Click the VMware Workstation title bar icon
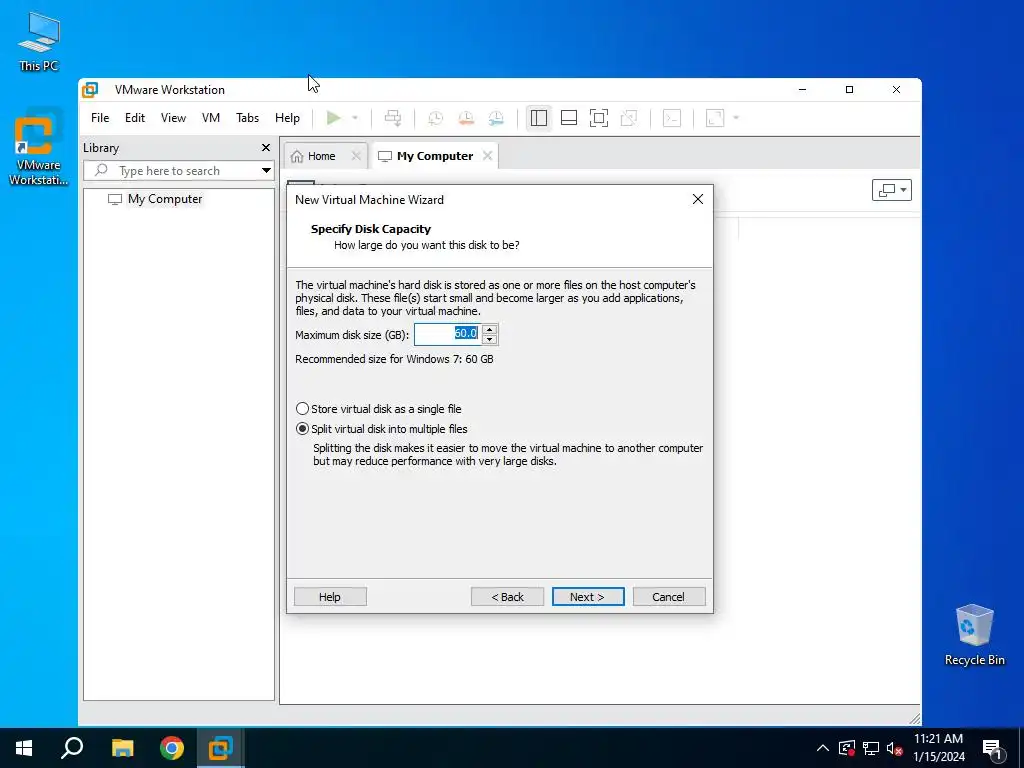The image size is (1024, 768). 90,89
